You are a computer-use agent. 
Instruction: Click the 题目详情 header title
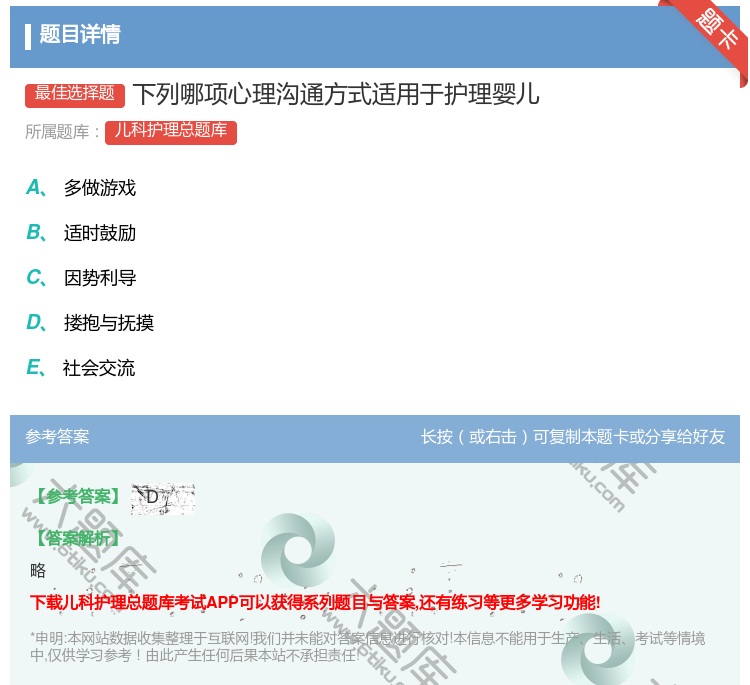[80, 35]
